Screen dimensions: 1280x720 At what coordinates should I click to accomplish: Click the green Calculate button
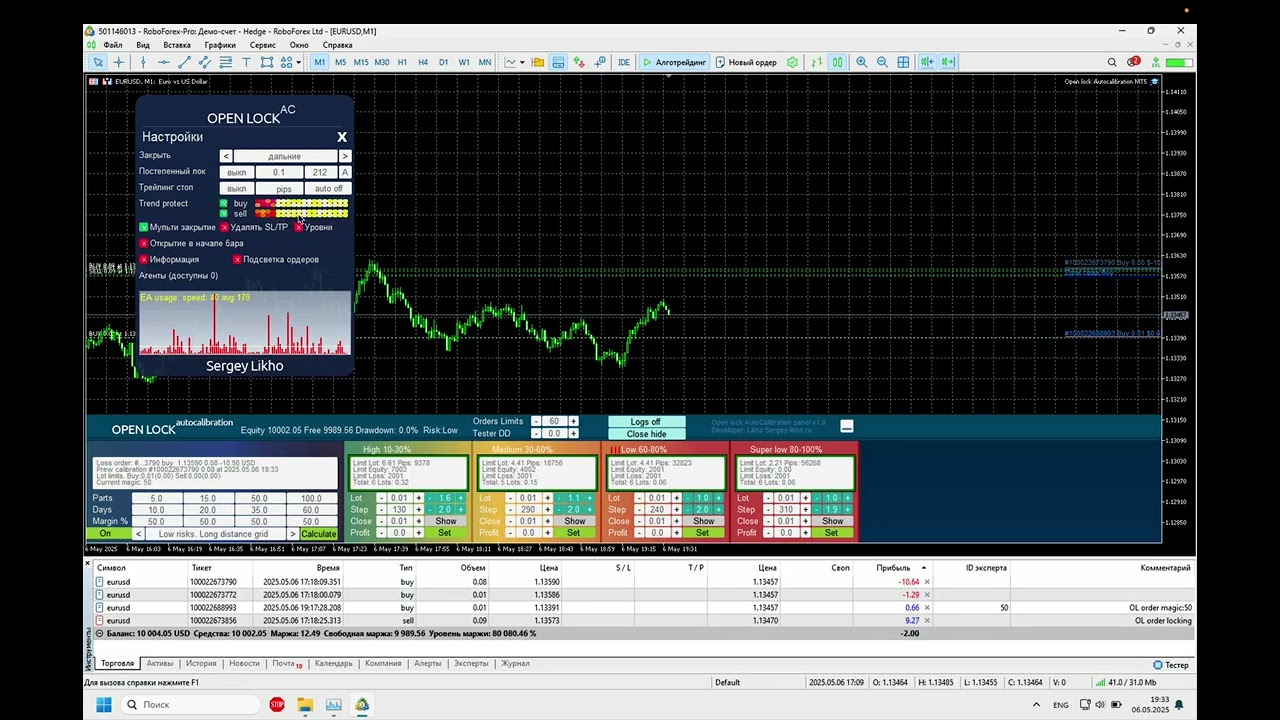(319, 534)
